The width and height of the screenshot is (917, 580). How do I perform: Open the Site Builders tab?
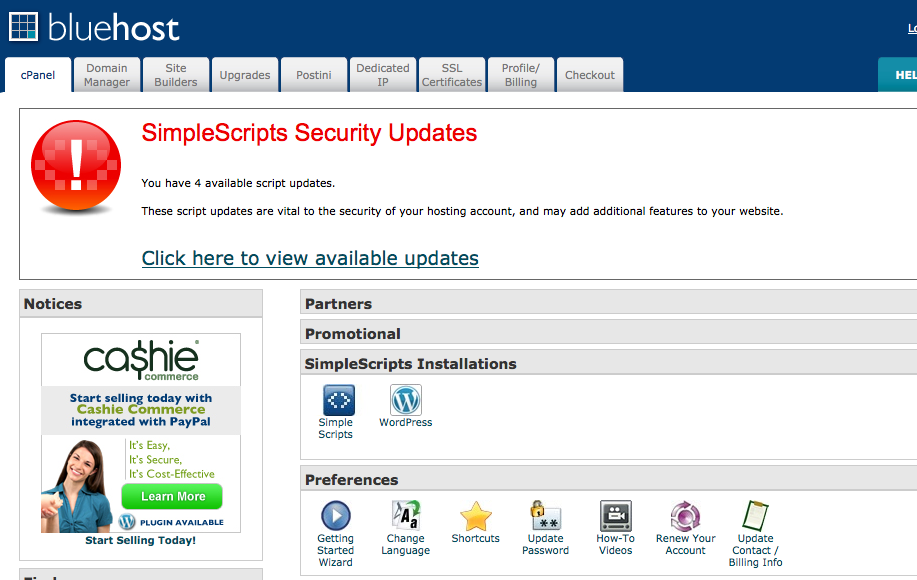175,75
